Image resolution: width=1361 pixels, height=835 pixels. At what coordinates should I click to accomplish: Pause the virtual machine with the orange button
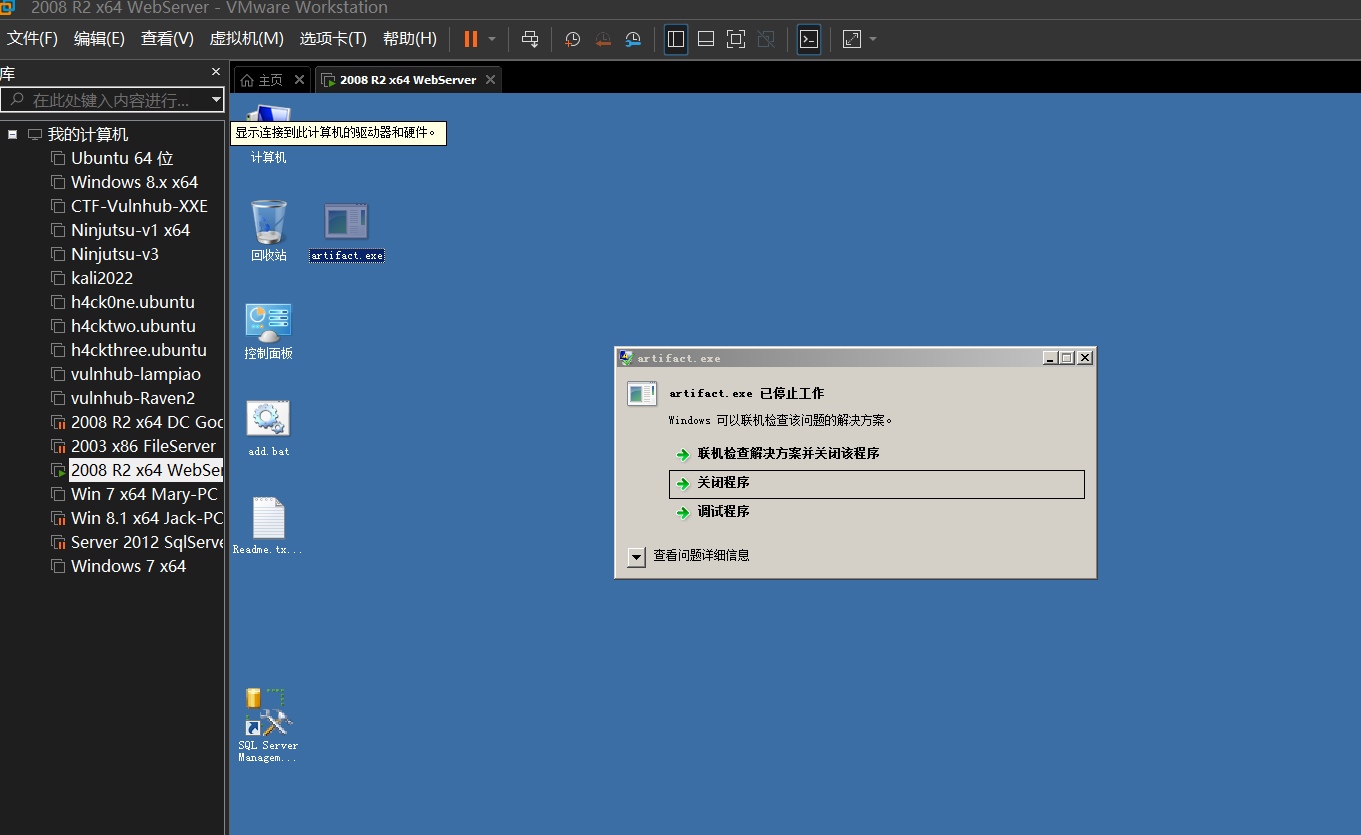click(470, 39)
